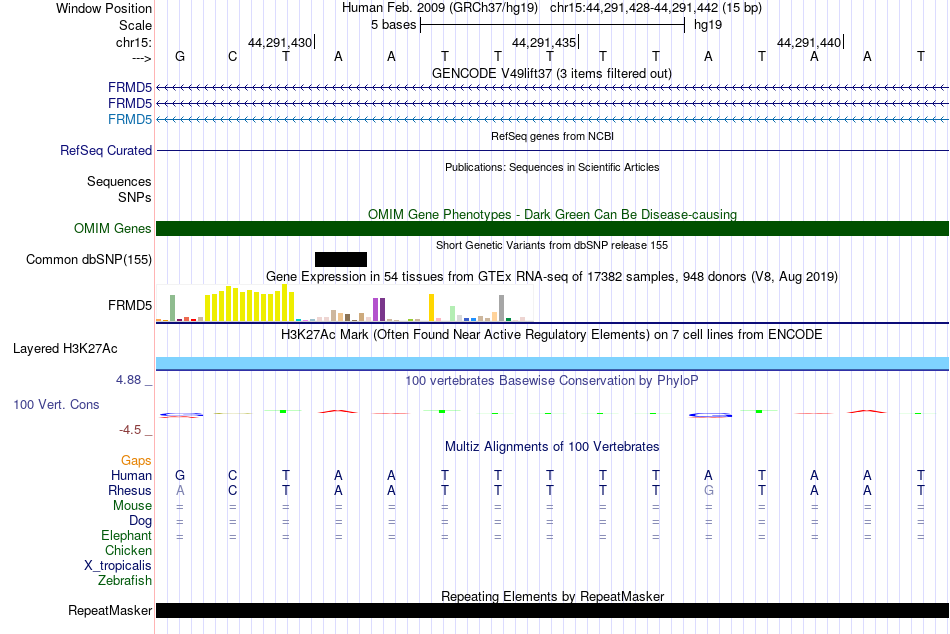
Task: Click the Common dbSNP(155) track label
Action: pyautogui.click(x=89, y=259)
